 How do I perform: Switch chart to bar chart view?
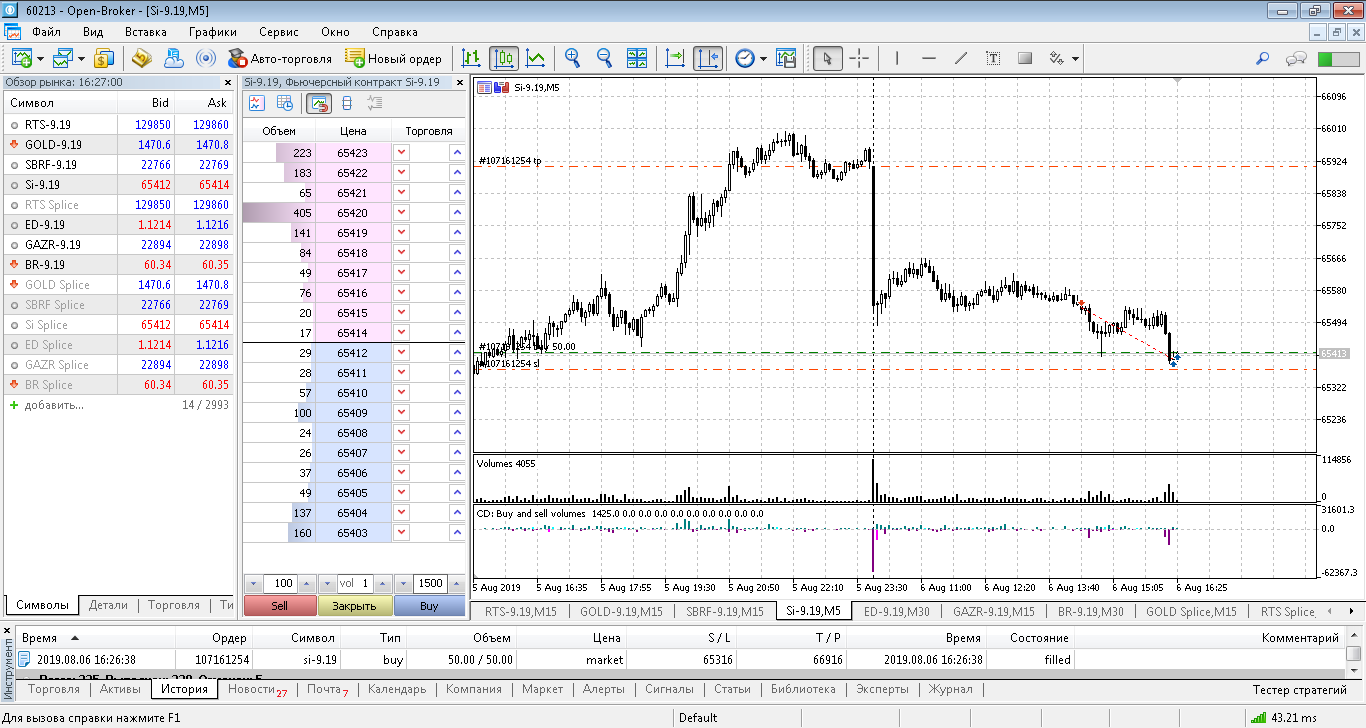pos(471,58)
